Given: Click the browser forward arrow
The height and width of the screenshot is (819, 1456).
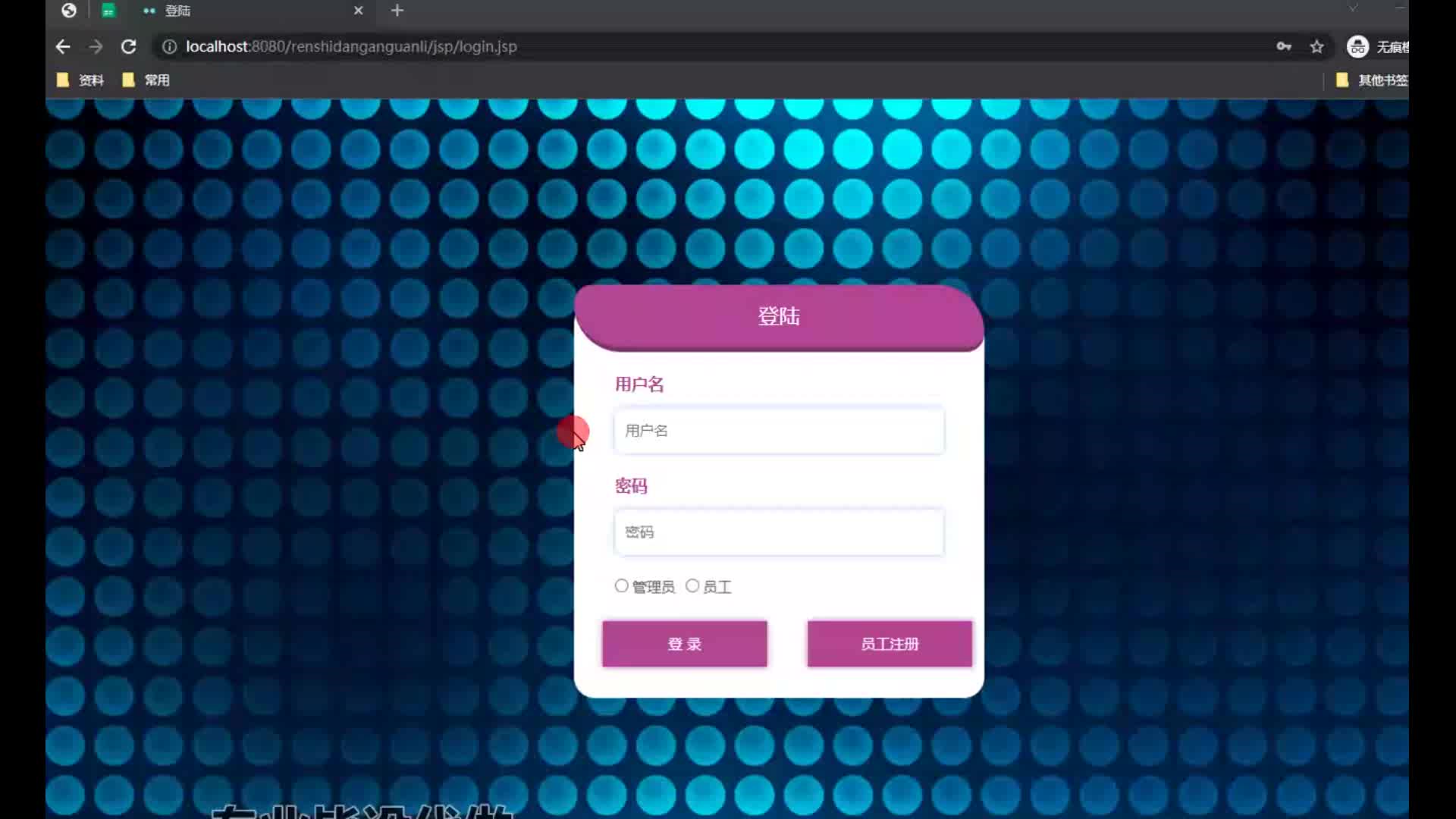Looking at the screenshot, I should pyautogui.click(x=96, y=47).
